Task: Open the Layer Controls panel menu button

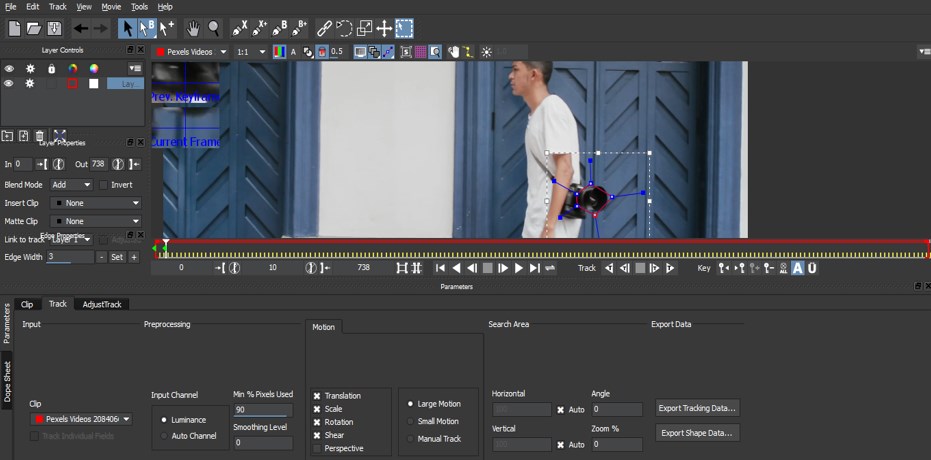Action: pyautogui.click(x=135, y=68)
